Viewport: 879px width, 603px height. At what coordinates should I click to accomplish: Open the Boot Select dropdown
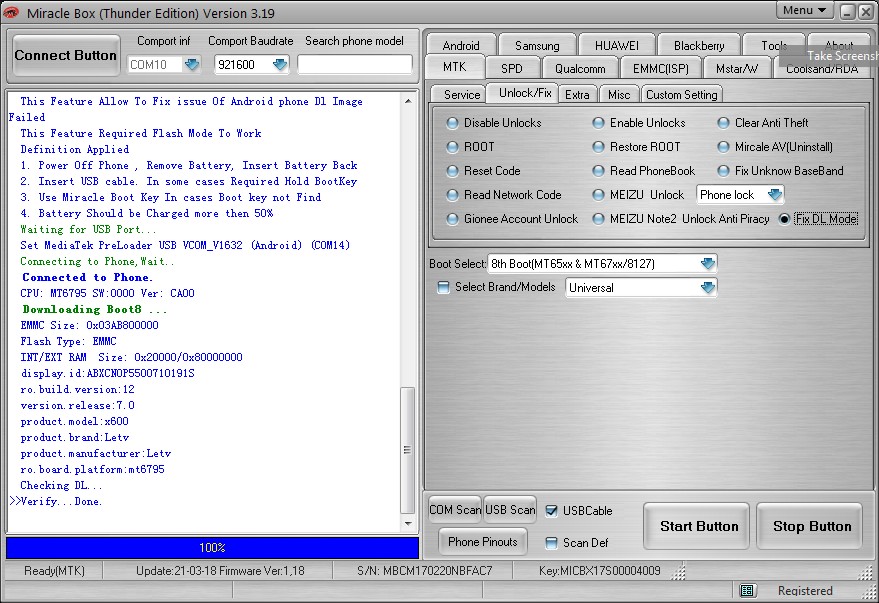point(707,263)
